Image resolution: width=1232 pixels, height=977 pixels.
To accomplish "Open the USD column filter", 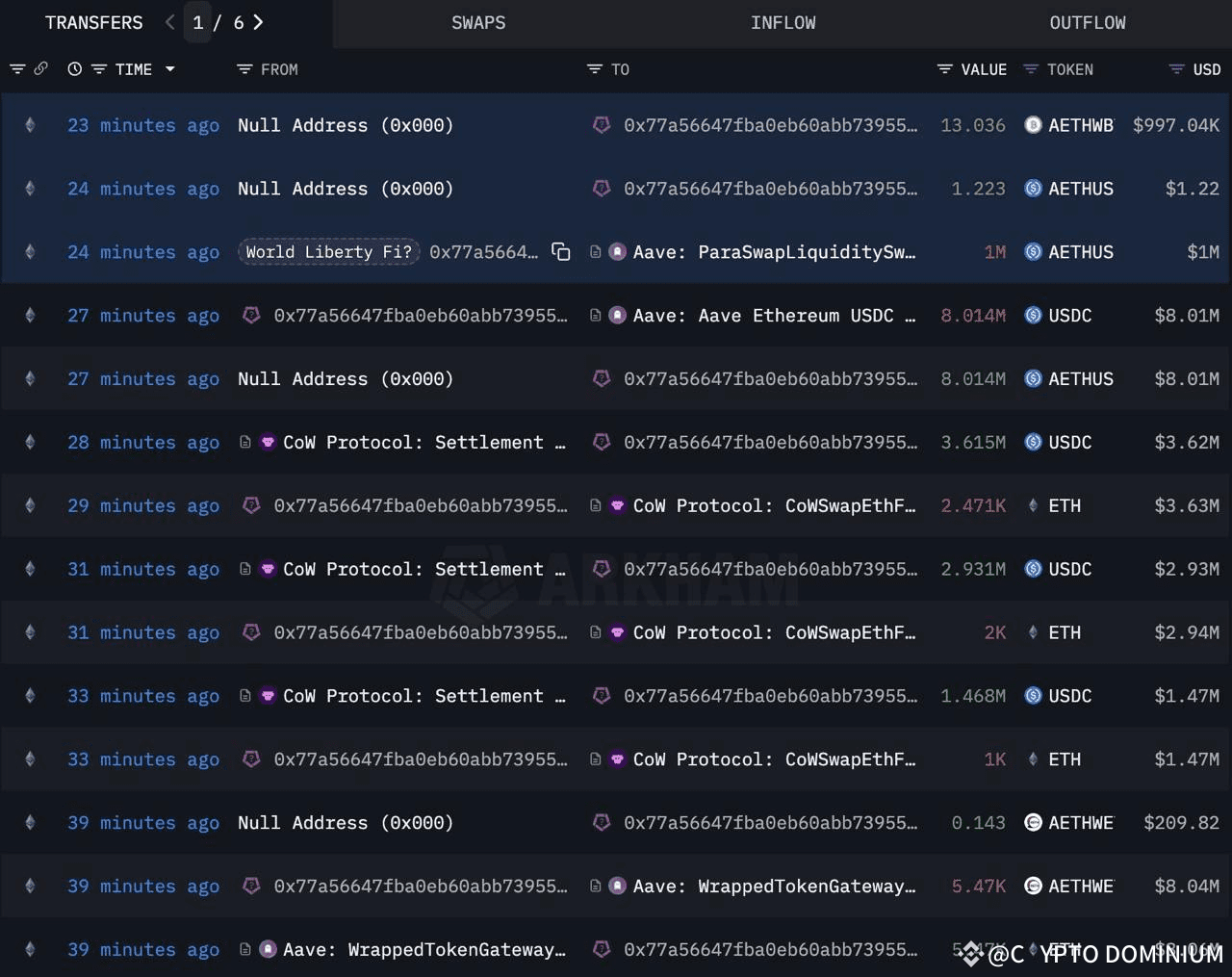I will [x=1176, y=69].
